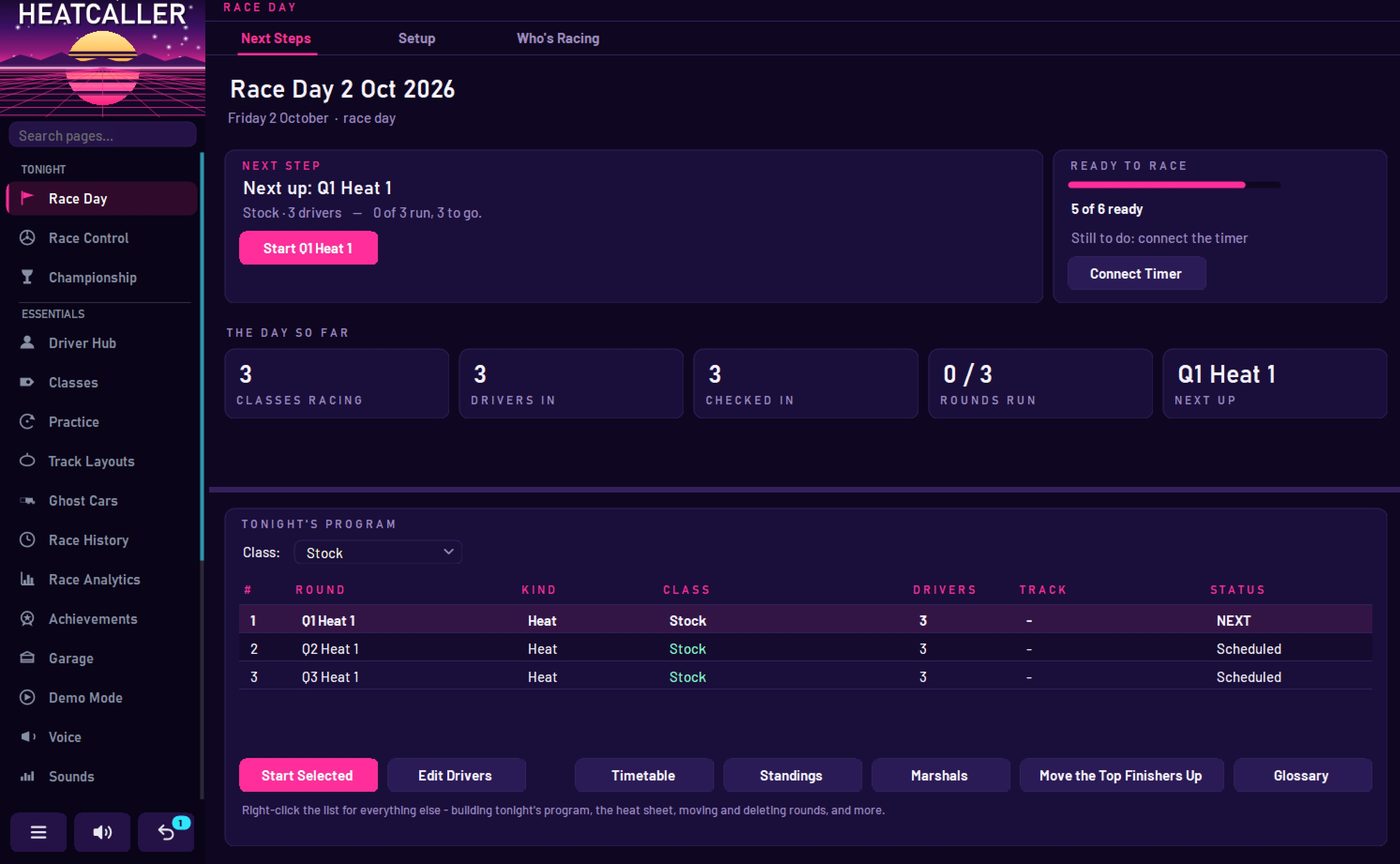Open Classes tag icon
Image resolution: width=1400 pixels, height=864 pixels.
28,382
